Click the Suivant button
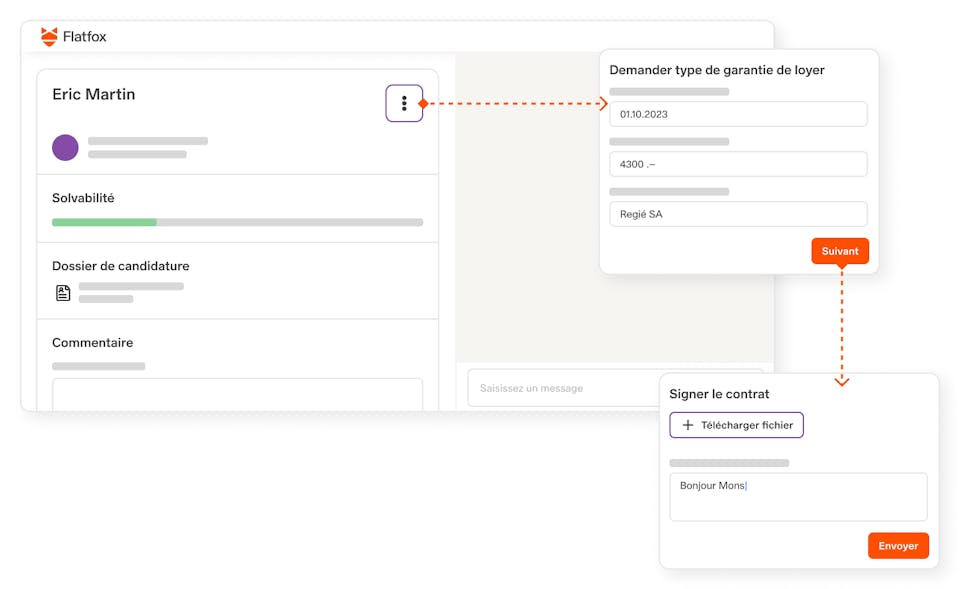 [840, 251]
